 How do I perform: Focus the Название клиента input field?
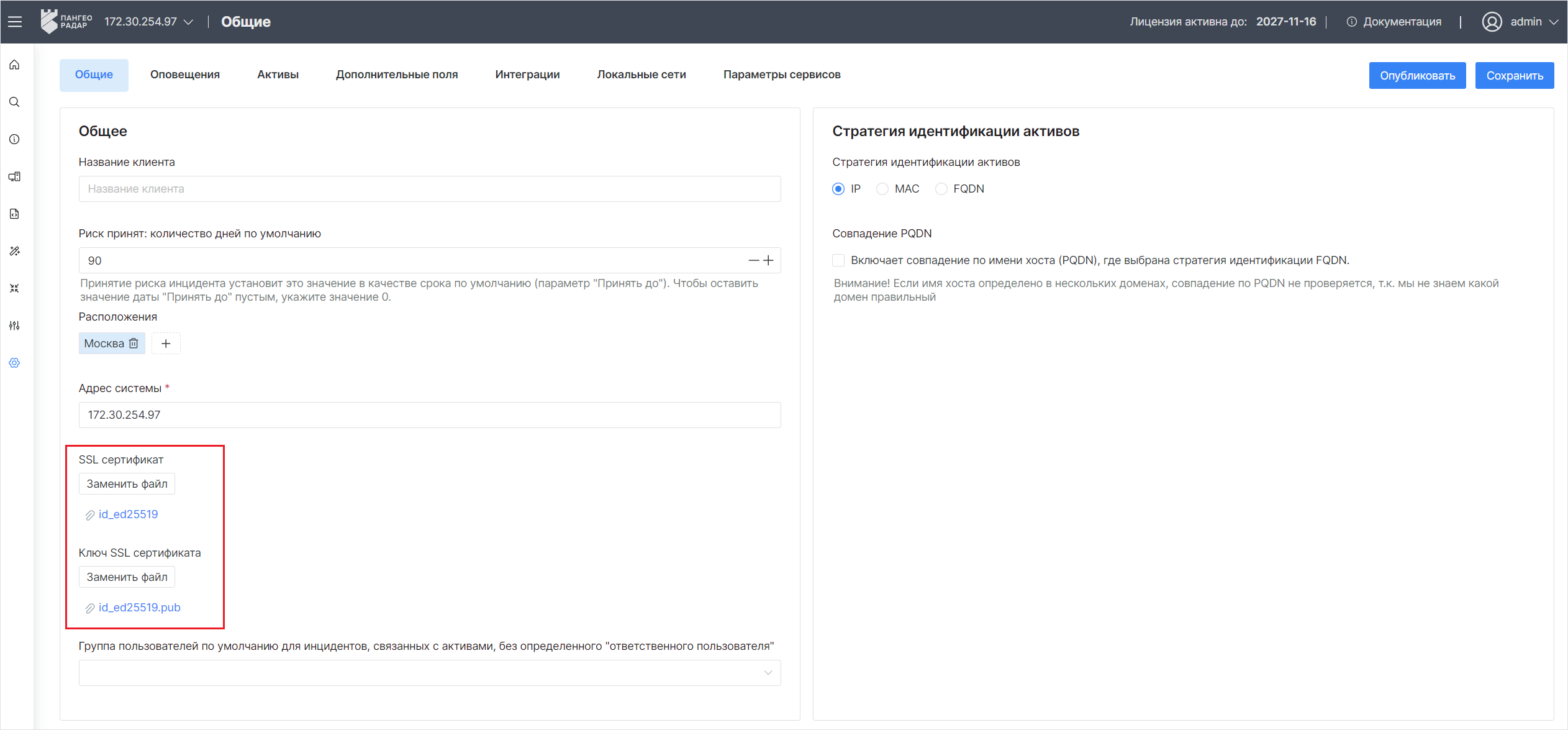(x=429, y=189)
